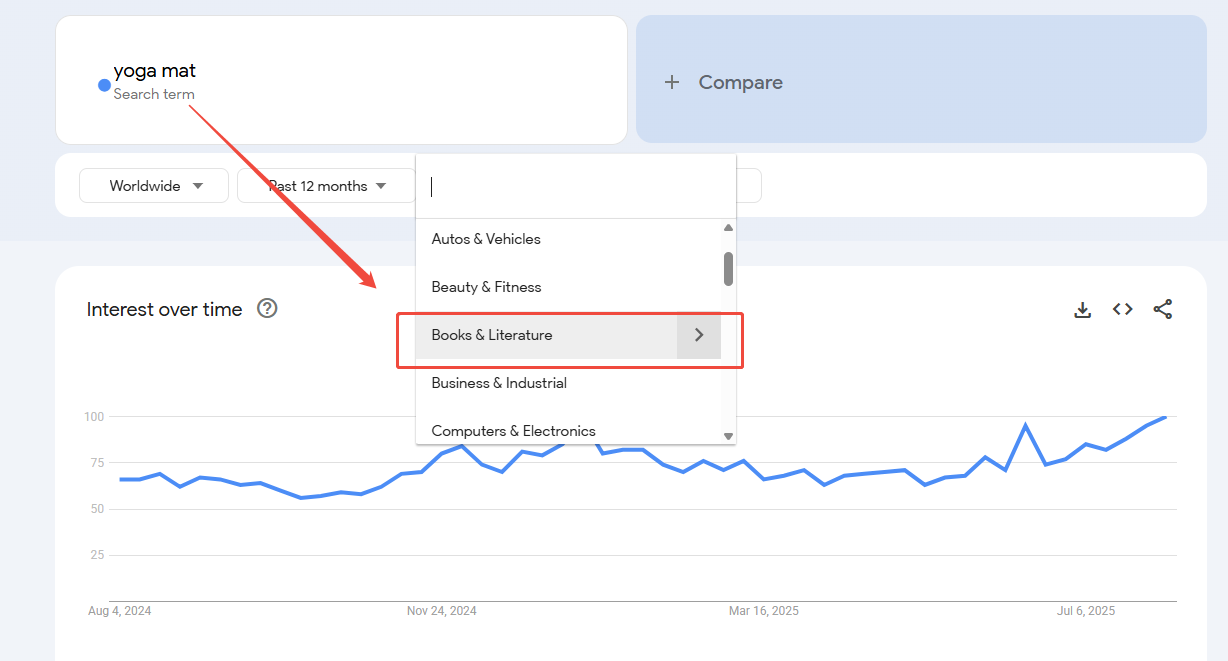Open help icon beside Interest over time
Viewport: 1228px width, 661px height.
click(x=267, y=309)
